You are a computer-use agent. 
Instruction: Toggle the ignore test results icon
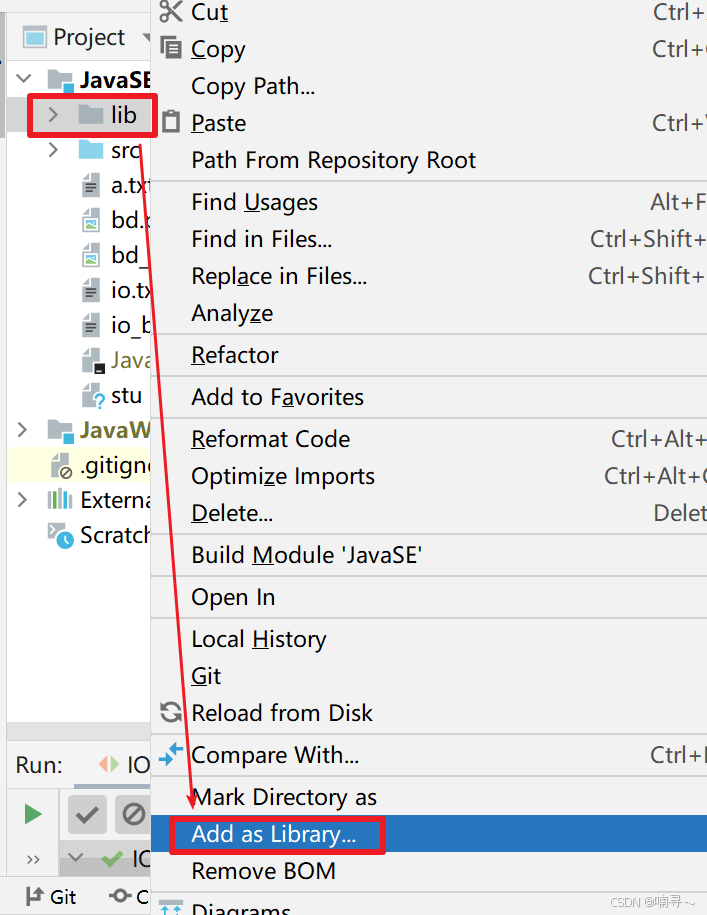pos(131,814)
